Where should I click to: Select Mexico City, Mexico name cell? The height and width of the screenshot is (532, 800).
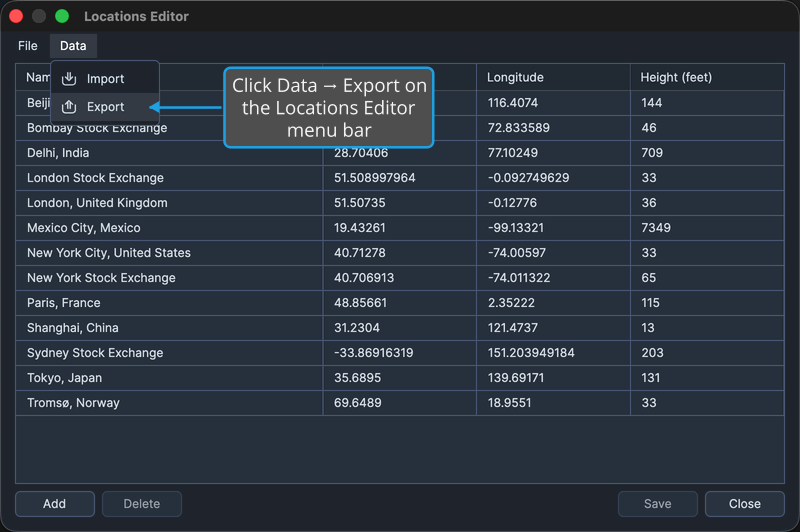(169, 228)
